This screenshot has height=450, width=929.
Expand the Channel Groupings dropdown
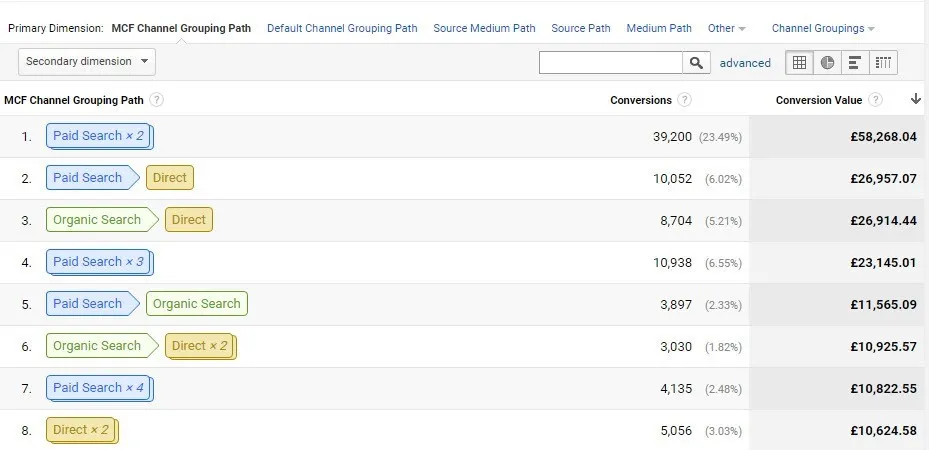[x=823, y=28]
